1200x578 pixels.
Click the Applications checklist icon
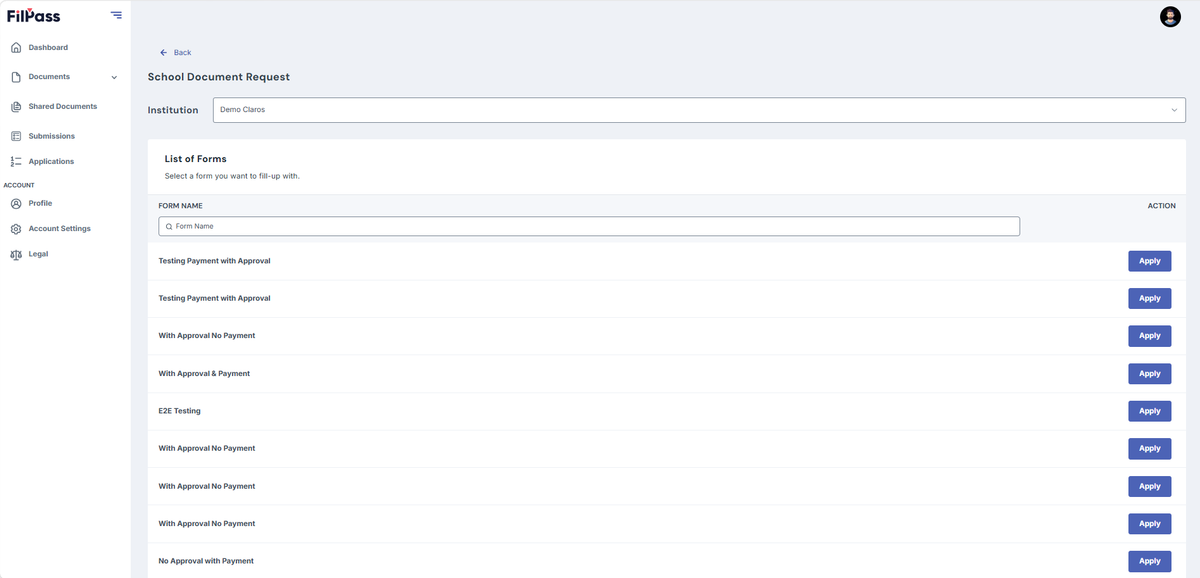[16, 162]
